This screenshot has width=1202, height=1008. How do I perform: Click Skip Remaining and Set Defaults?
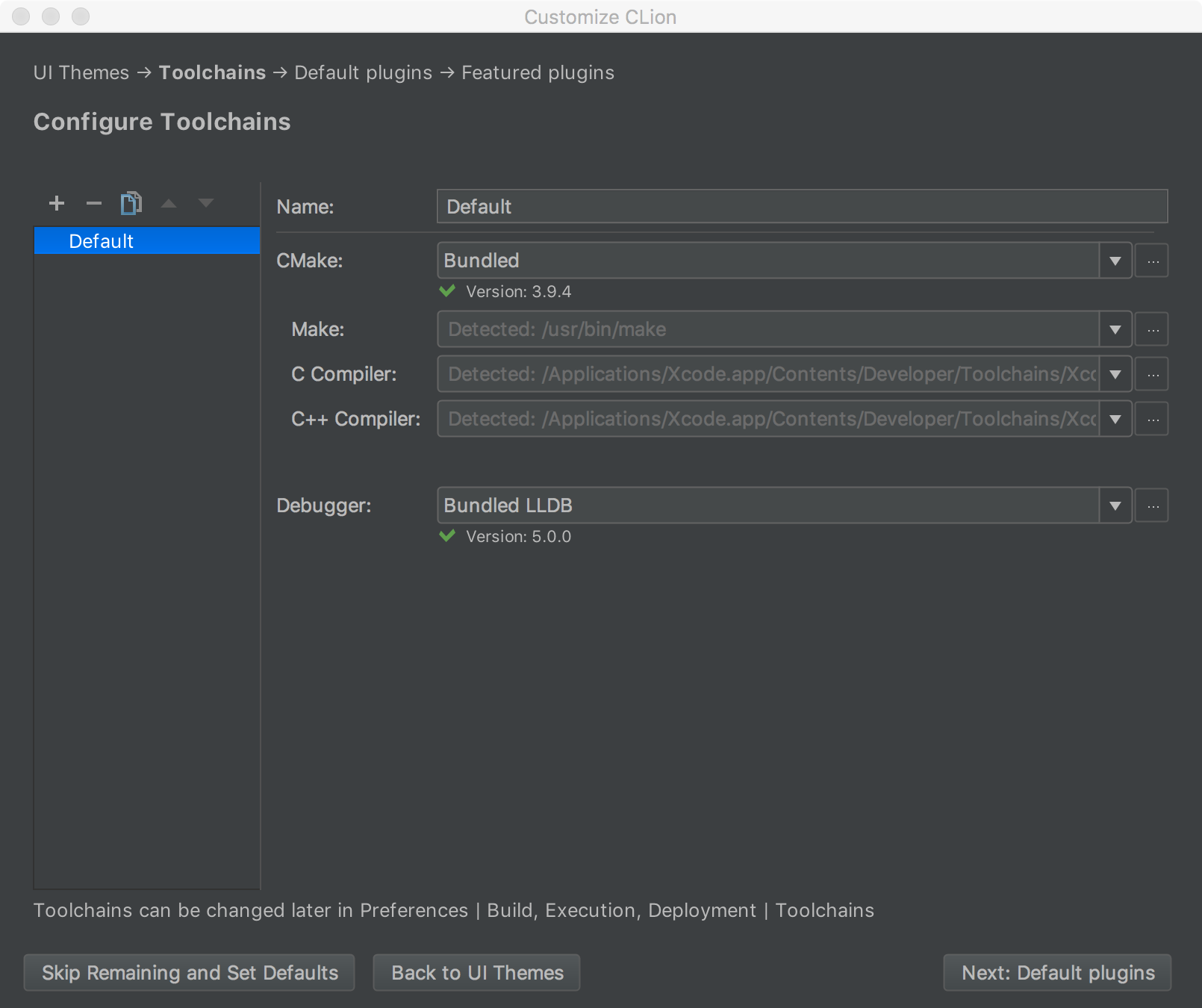190,972
